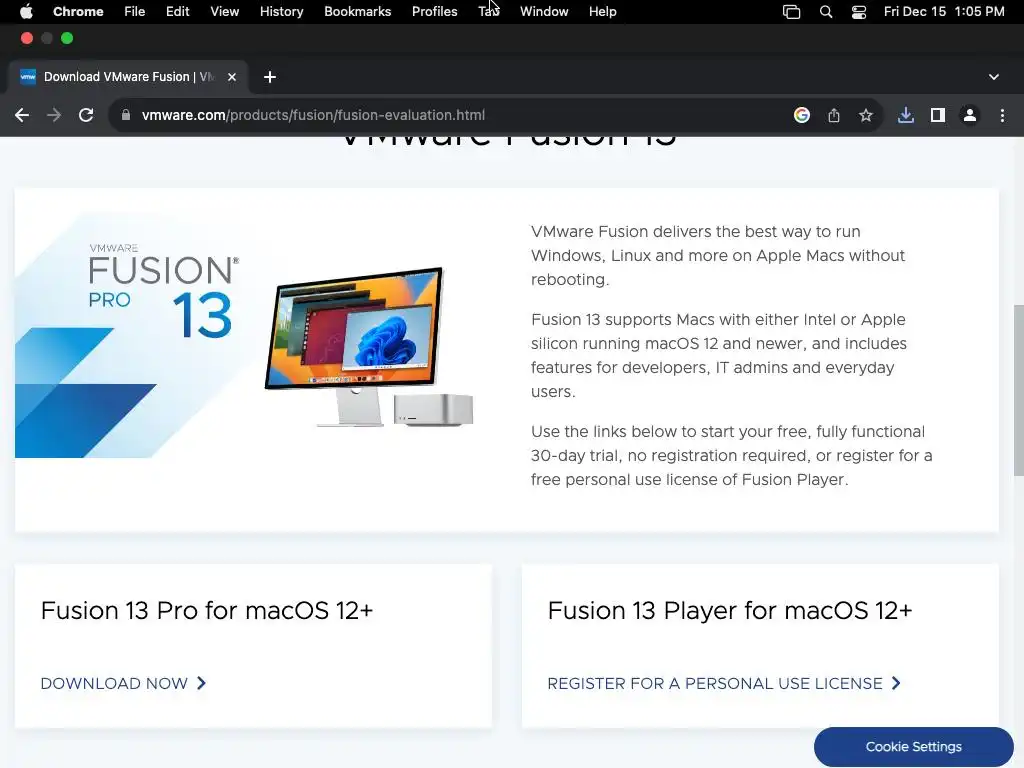Open the View menu
Image resolution: width=1024 pixels, height=768 pixels.
click(x=225, y=12)
